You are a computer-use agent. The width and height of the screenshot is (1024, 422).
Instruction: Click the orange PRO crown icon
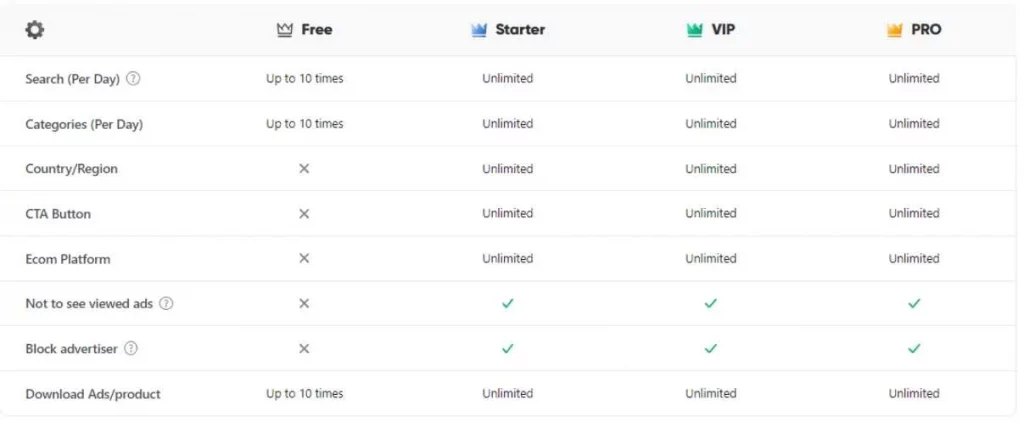[x=895, y=30]
